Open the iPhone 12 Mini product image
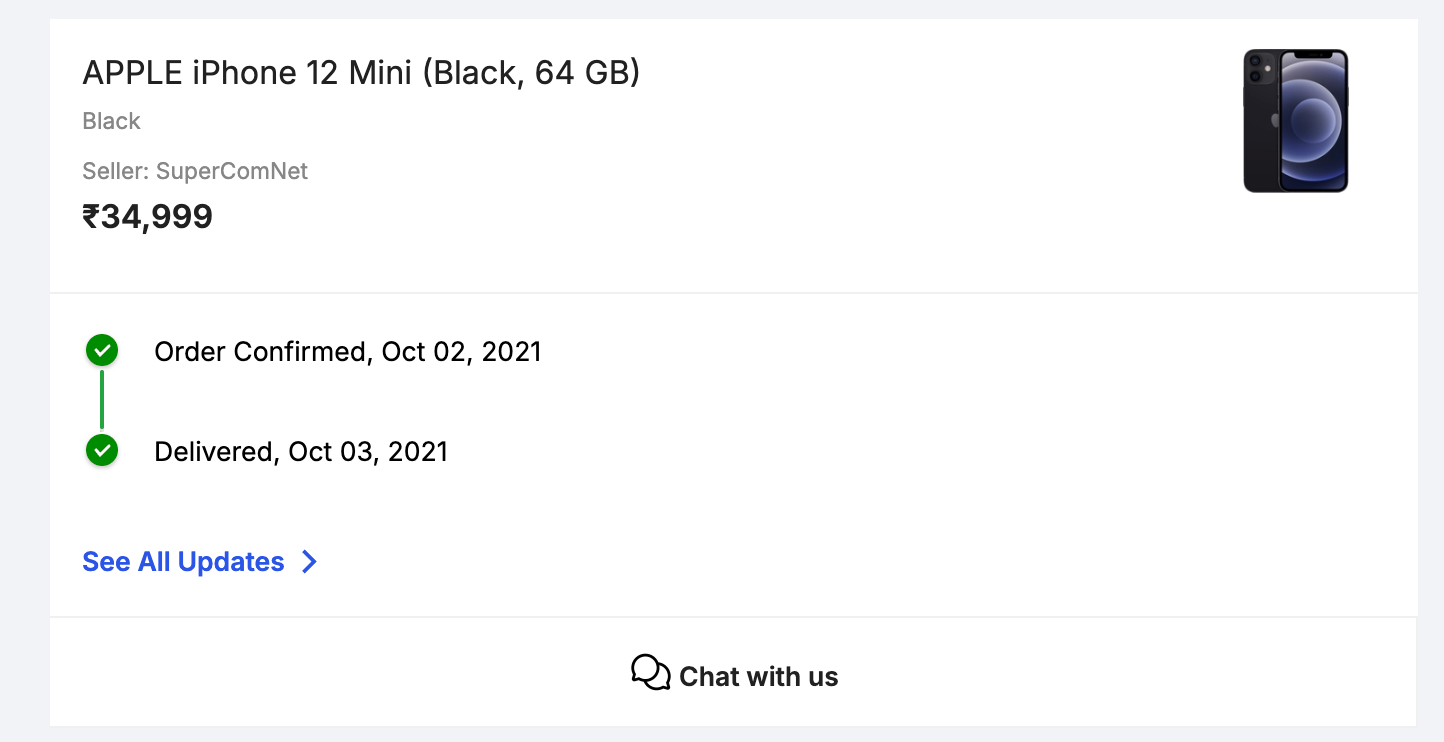The width and height of the screenshot is (1444, 742). (x=1295, y=120)
